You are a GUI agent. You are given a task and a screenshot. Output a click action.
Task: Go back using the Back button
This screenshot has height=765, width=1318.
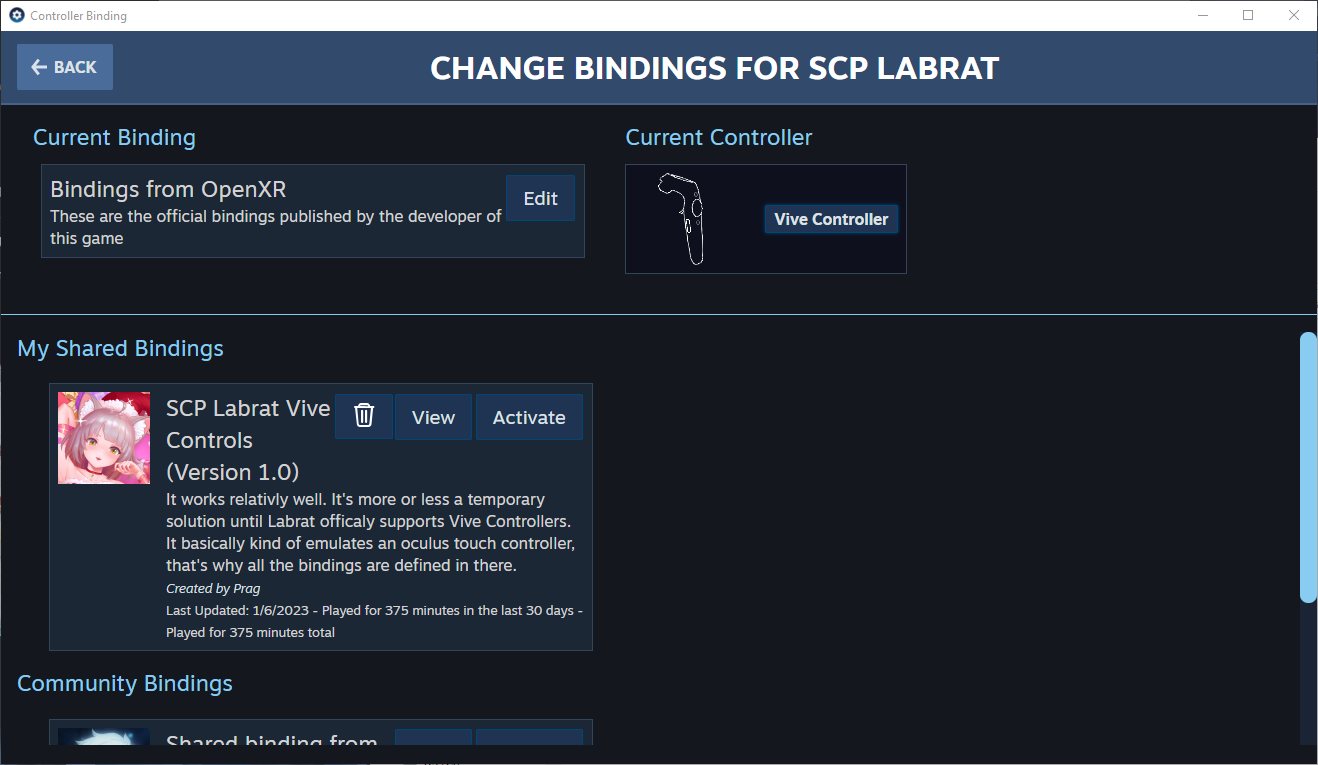[x=65, y=67]
